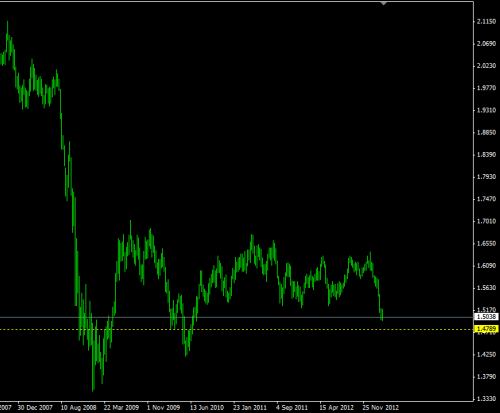Click the 1 Nov 2009 date label
500x413 pixels.
[163, 407]
